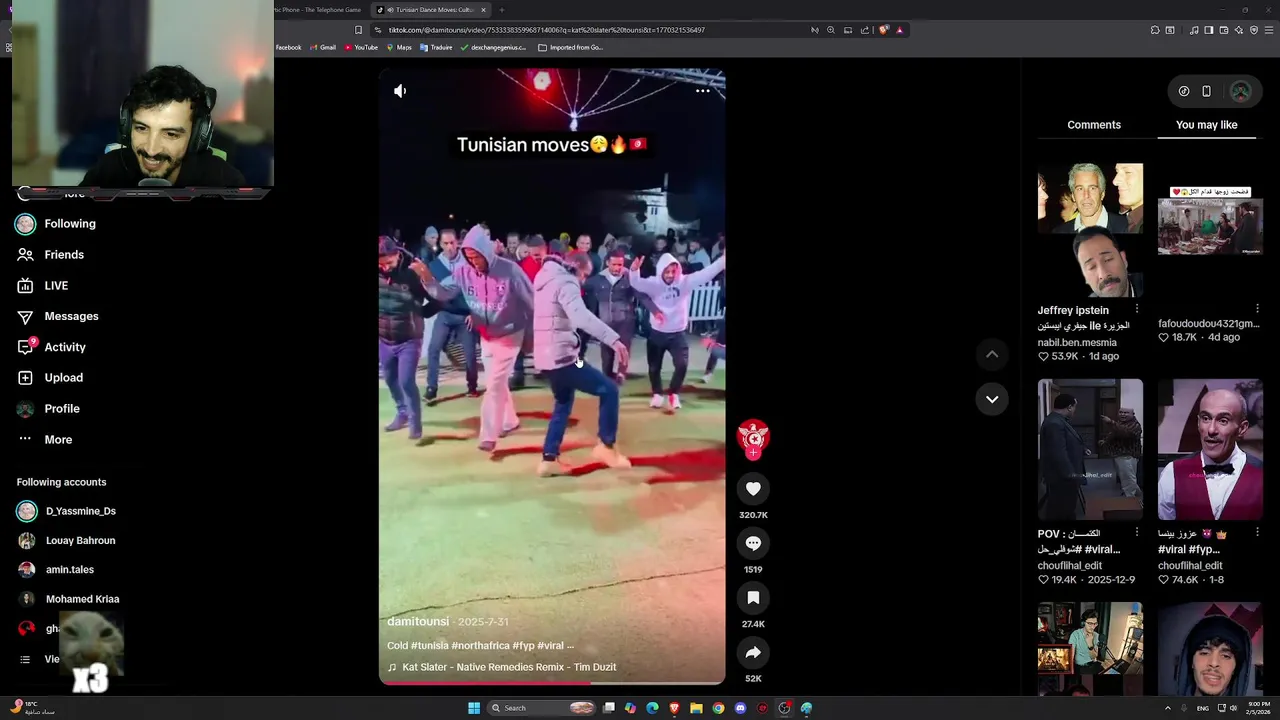Open File Explorer from the taskbar
This screenshot has width=1280, height=720.
(x=696, y=708)
